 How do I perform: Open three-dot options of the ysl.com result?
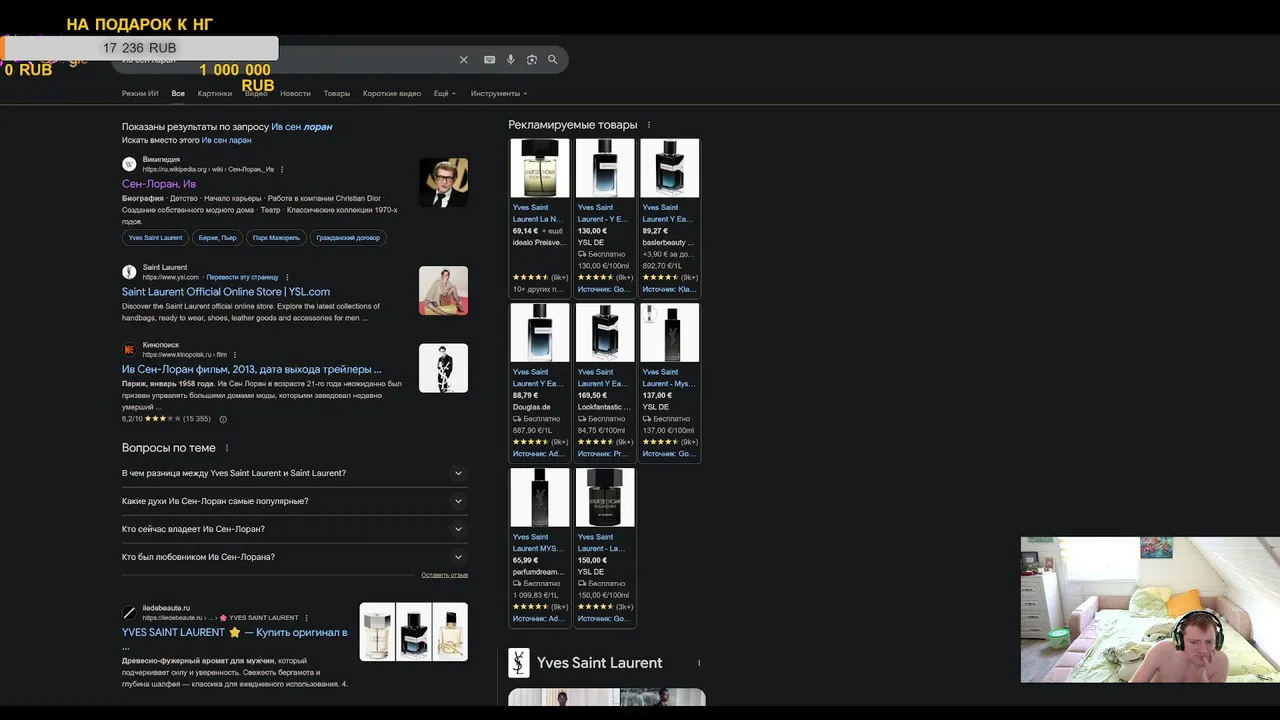287,277
